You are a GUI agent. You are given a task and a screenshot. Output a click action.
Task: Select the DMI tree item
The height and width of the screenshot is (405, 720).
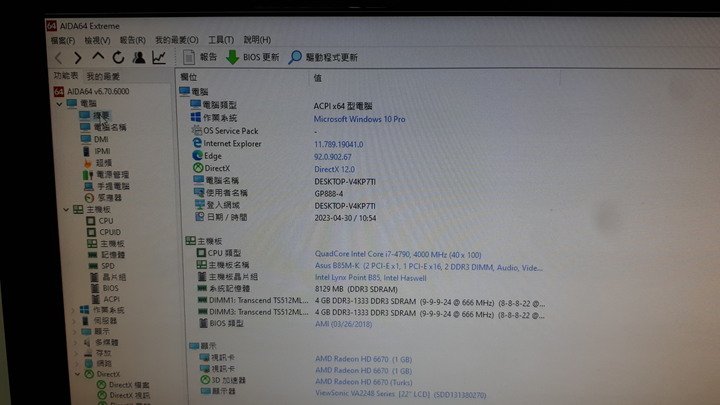tap(95, 139)
